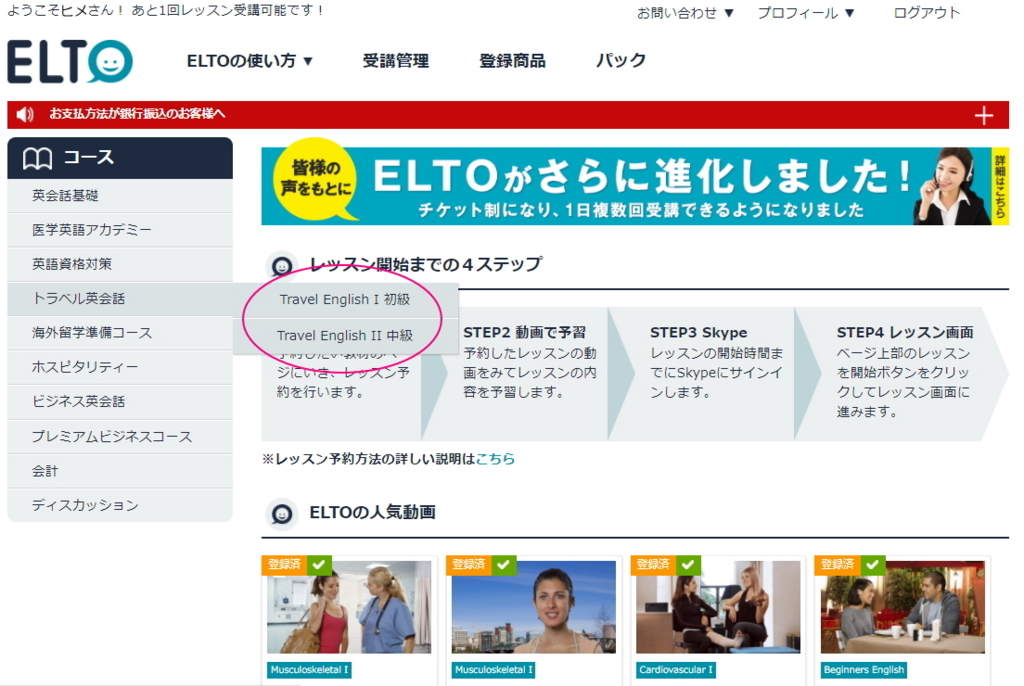Click the Cardiovascular I label
The image size is (1024, 686).
677,670
